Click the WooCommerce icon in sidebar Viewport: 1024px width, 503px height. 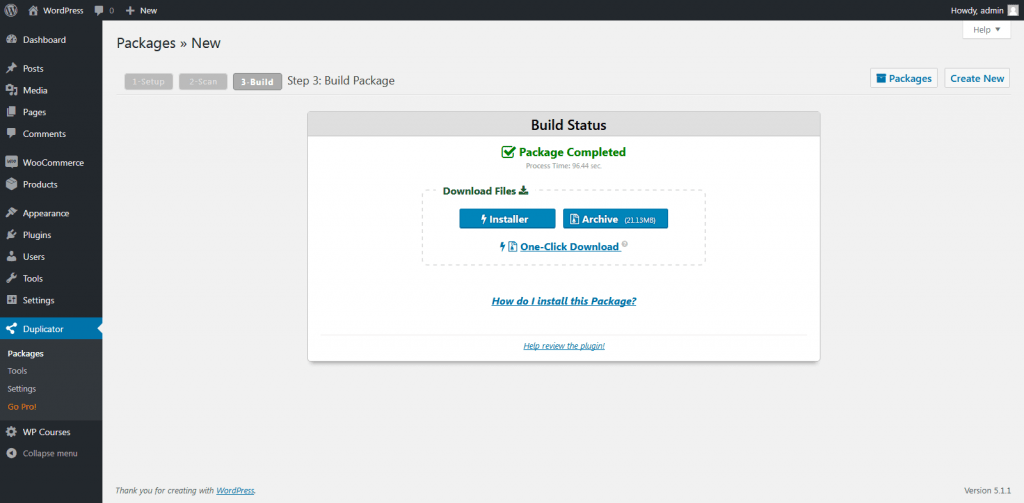click(x=11, y=162)
